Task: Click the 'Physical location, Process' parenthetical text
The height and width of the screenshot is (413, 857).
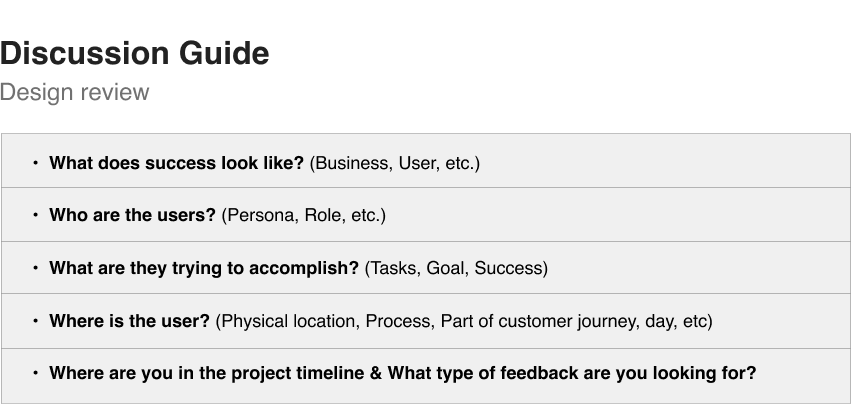Action: [464, 321]
